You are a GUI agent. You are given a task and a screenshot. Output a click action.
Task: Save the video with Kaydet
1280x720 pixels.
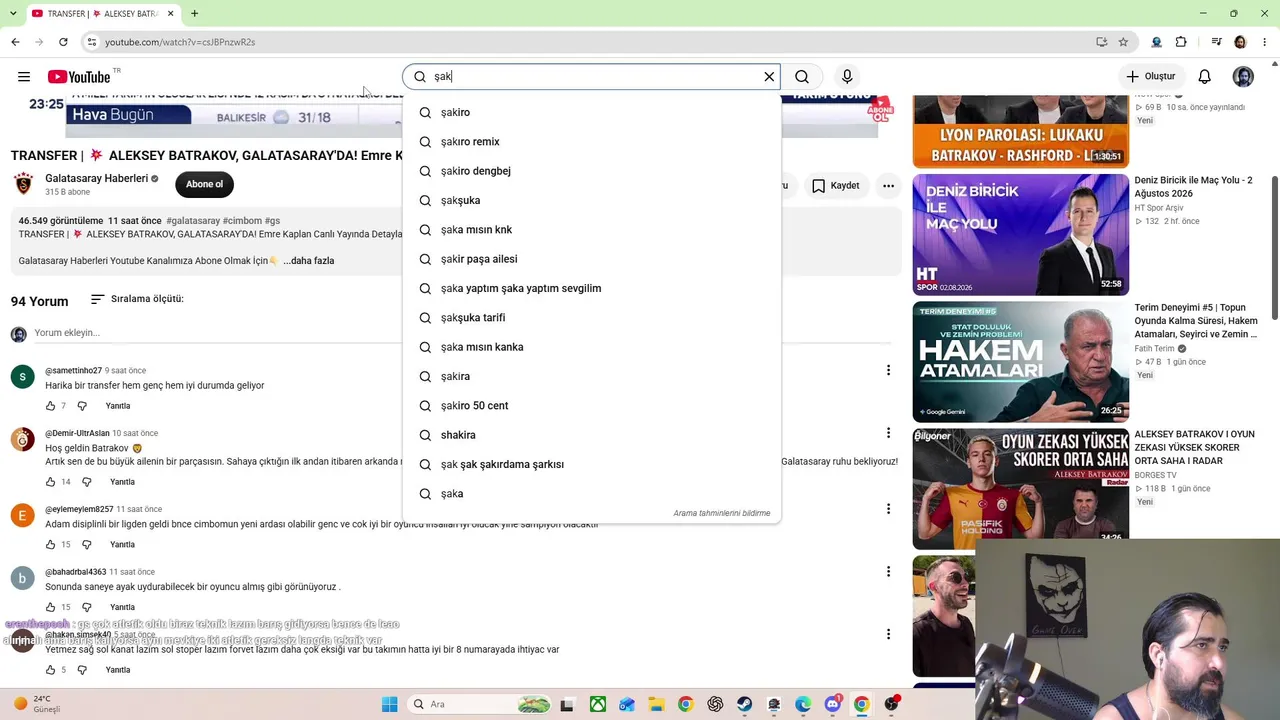coord(835,185)
